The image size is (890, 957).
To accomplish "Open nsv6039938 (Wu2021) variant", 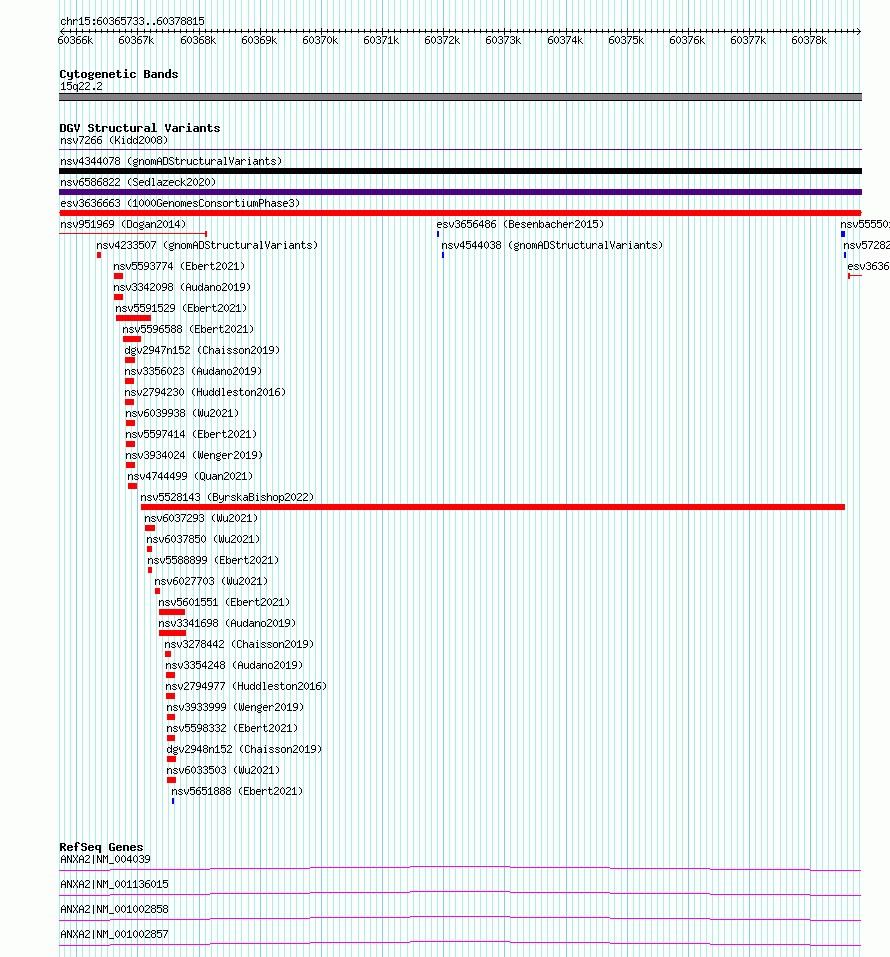I will click(182, 413).
